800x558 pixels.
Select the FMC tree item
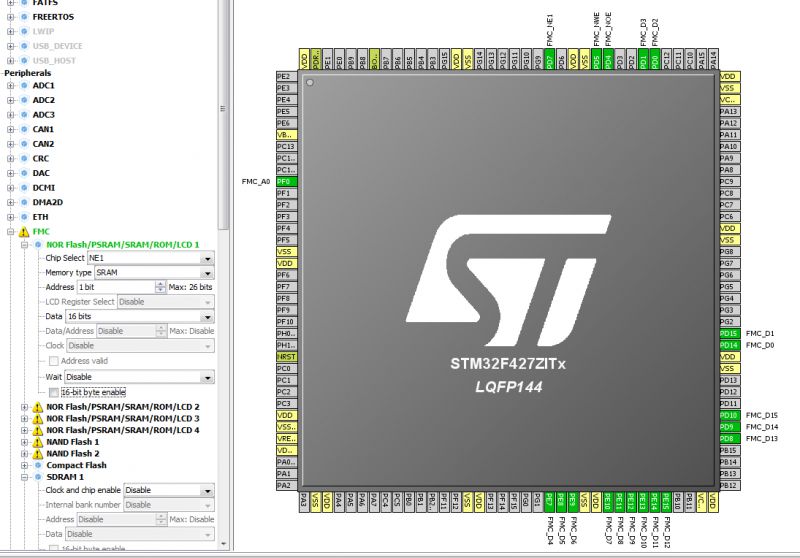click(41, 232)
